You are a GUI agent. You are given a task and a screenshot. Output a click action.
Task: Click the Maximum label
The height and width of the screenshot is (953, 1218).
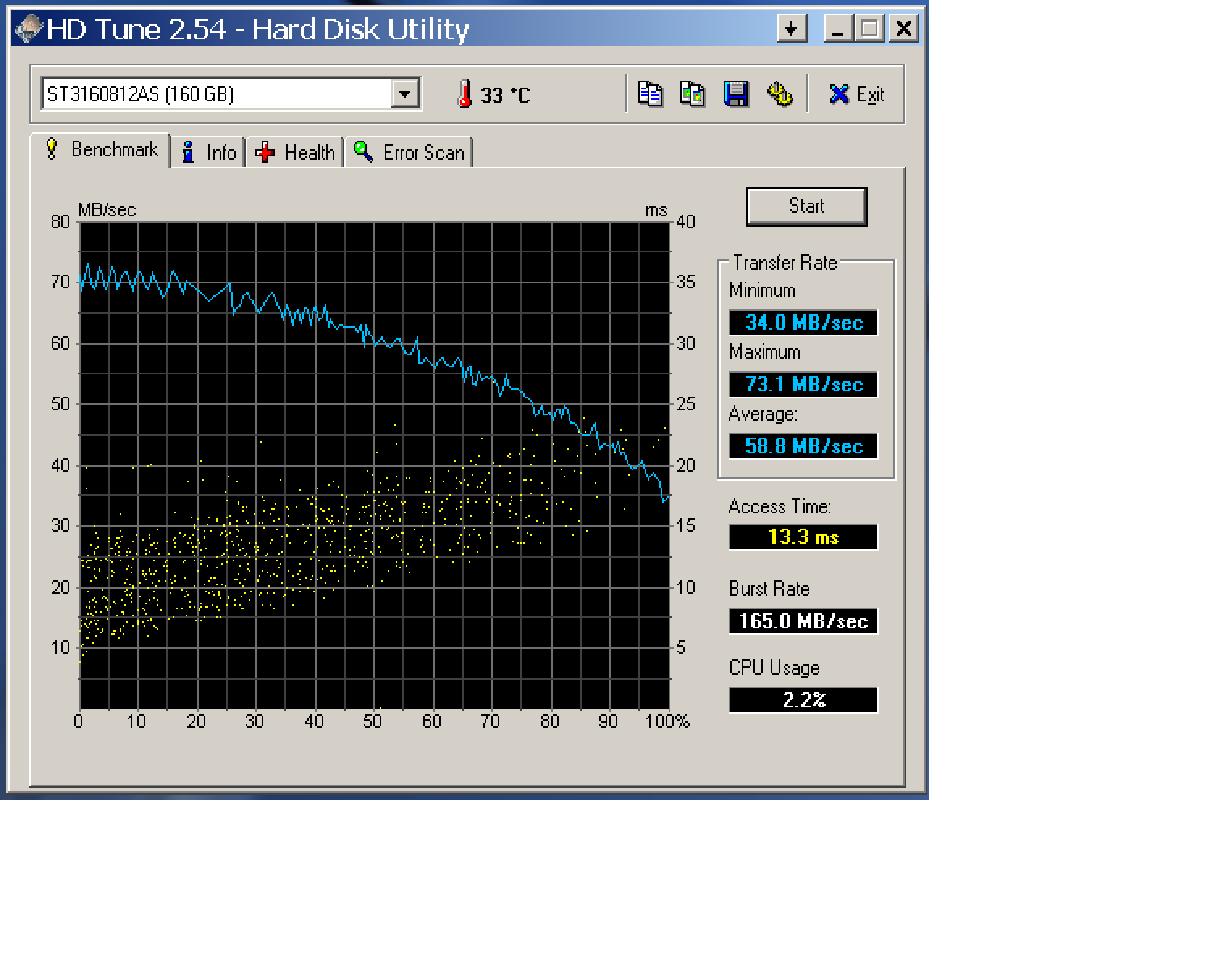coord(765,352)
